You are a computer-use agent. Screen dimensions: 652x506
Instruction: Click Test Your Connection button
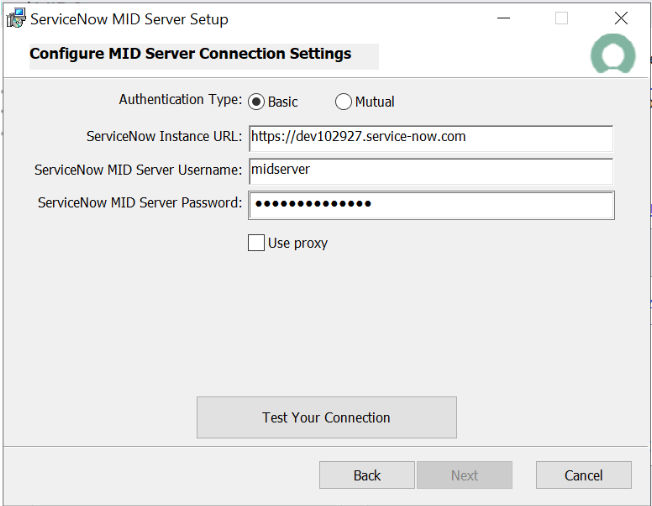[326, 417]
